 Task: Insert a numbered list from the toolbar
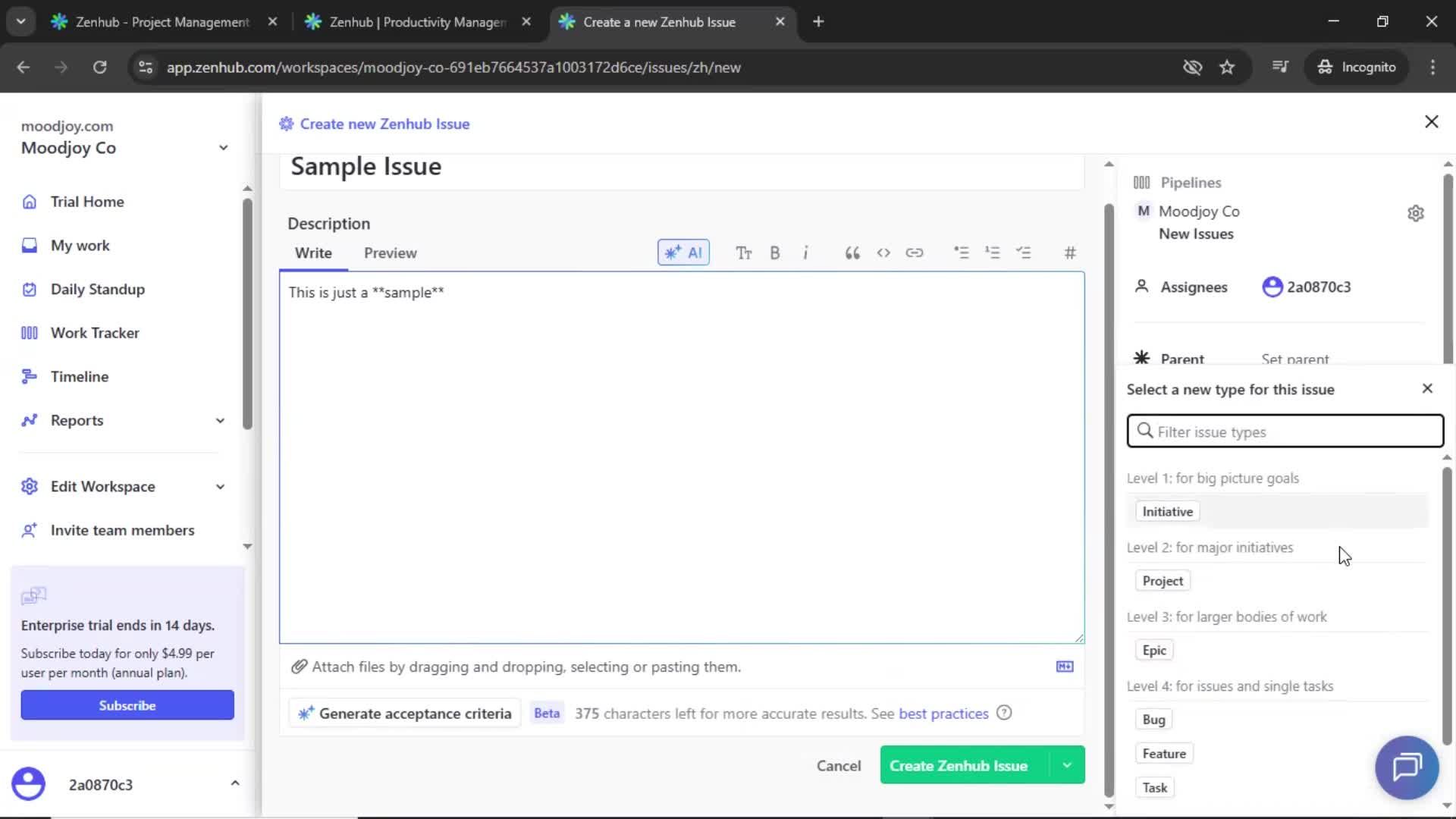tap(993, 252)
